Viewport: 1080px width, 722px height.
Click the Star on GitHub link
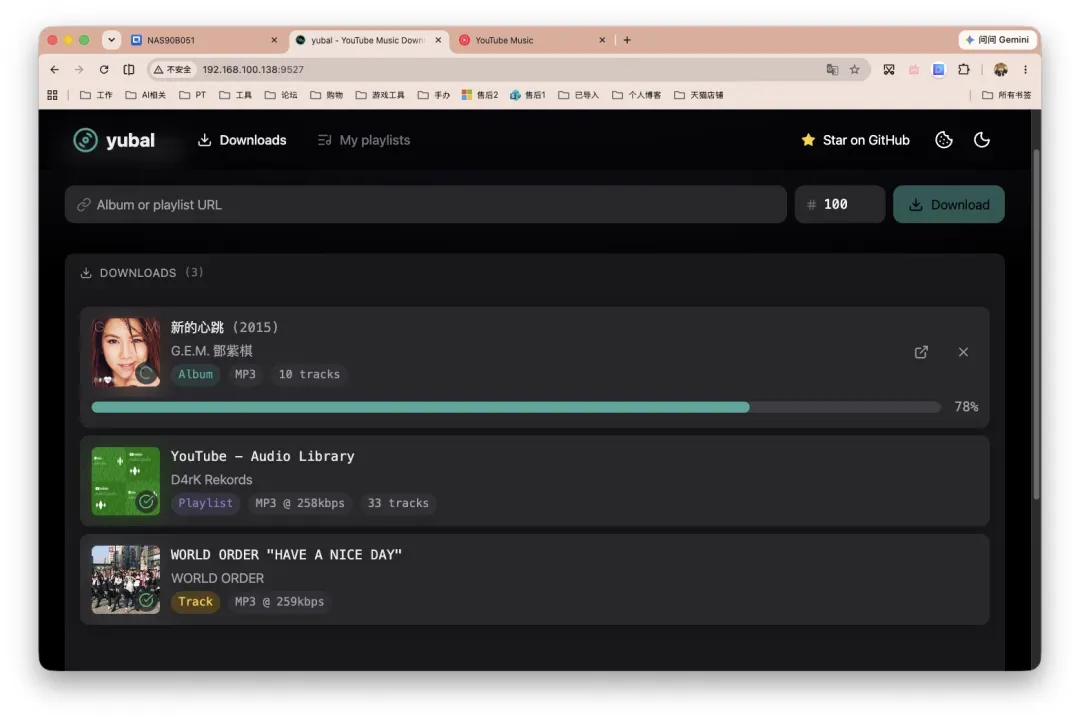click(x=855, y=140)
